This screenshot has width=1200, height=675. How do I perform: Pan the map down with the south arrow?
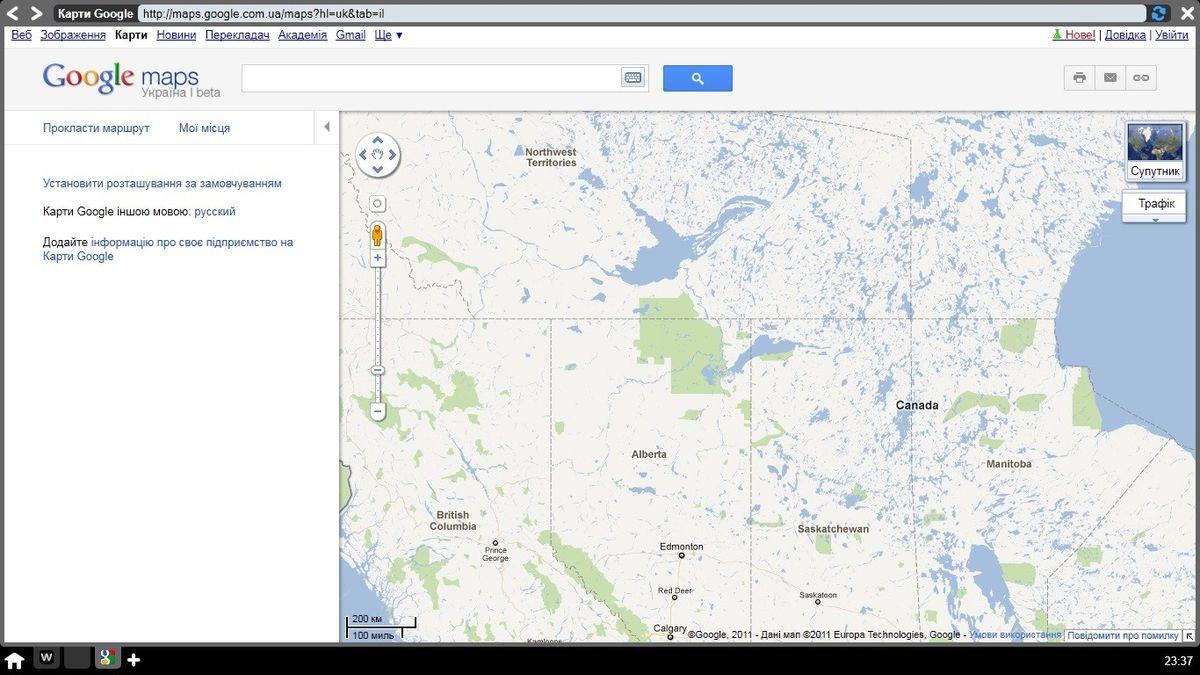(378, 169)
